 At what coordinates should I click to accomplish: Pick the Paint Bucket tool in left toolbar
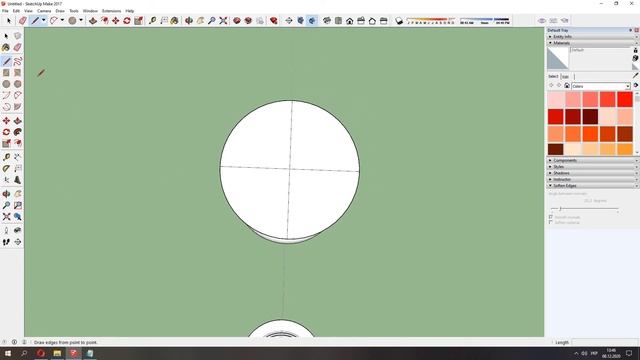[6, 48]
